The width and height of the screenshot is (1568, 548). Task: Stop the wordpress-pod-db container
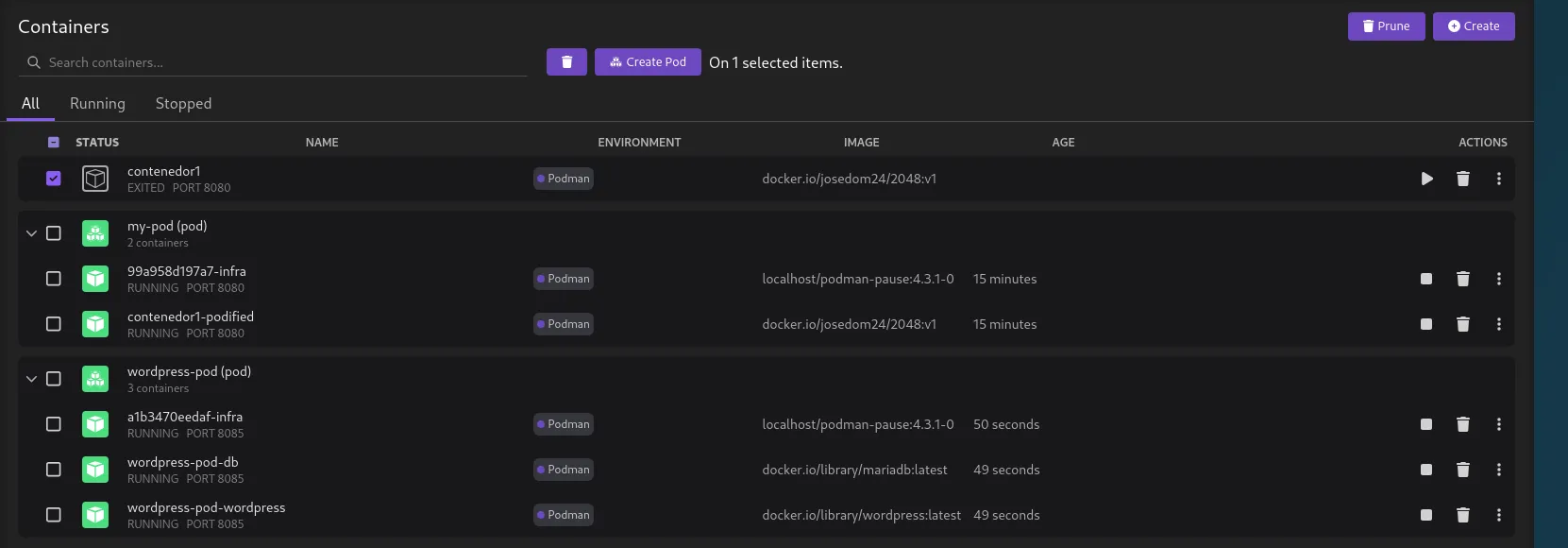point(1426,470)
